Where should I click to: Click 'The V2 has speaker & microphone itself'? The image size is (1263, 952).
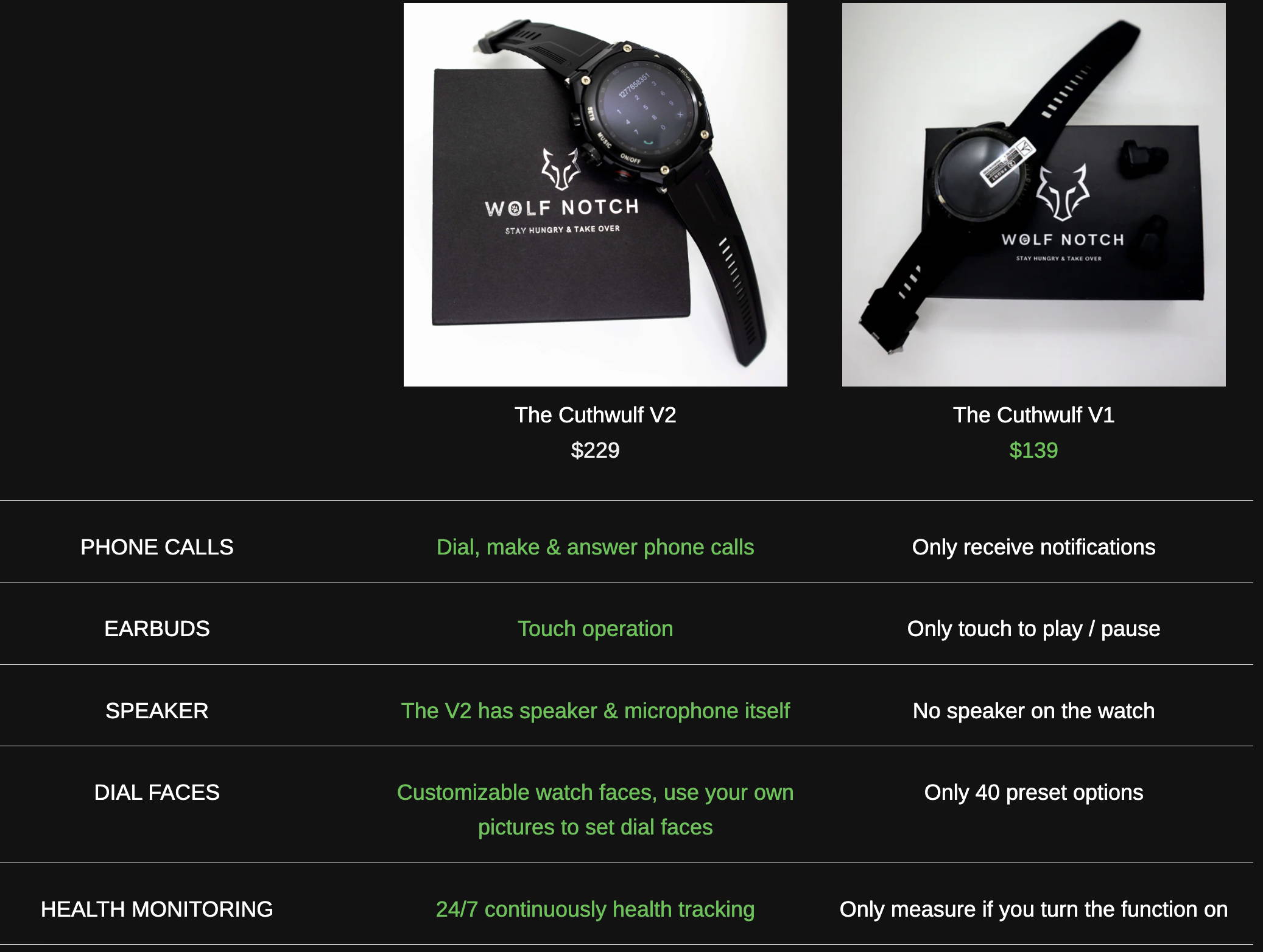(x=595, y=711)
